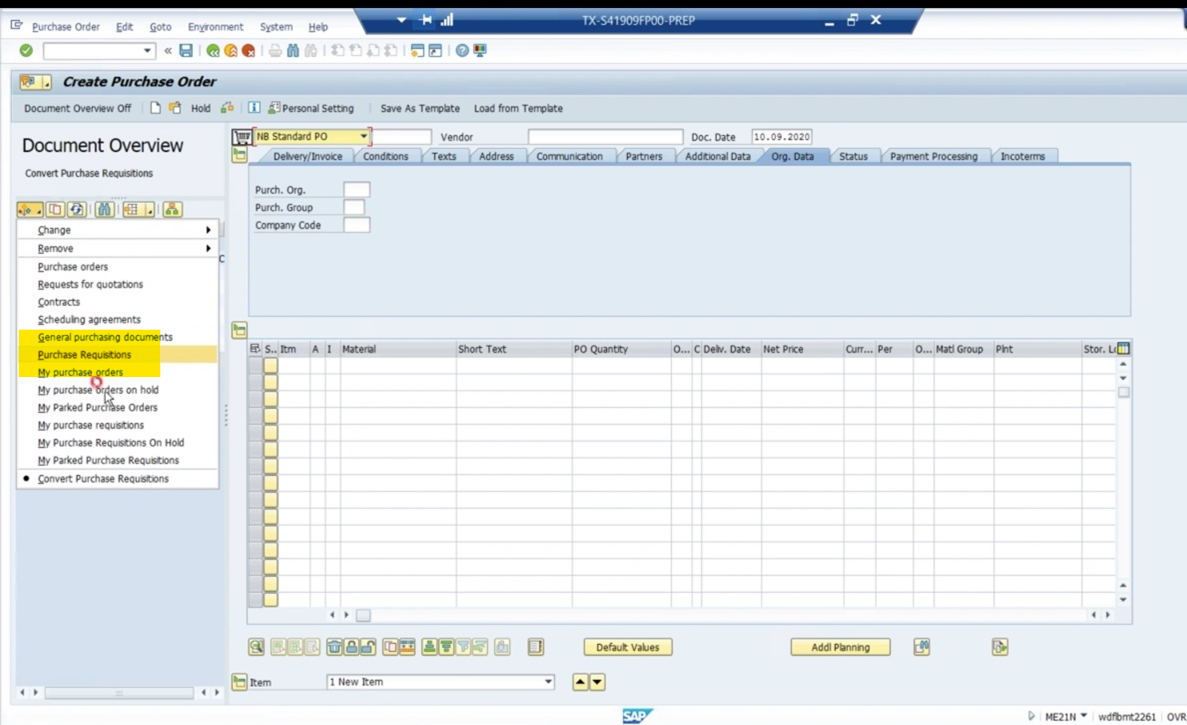Choose My purchase orders on hold
1187x725 pixels.
98,390
